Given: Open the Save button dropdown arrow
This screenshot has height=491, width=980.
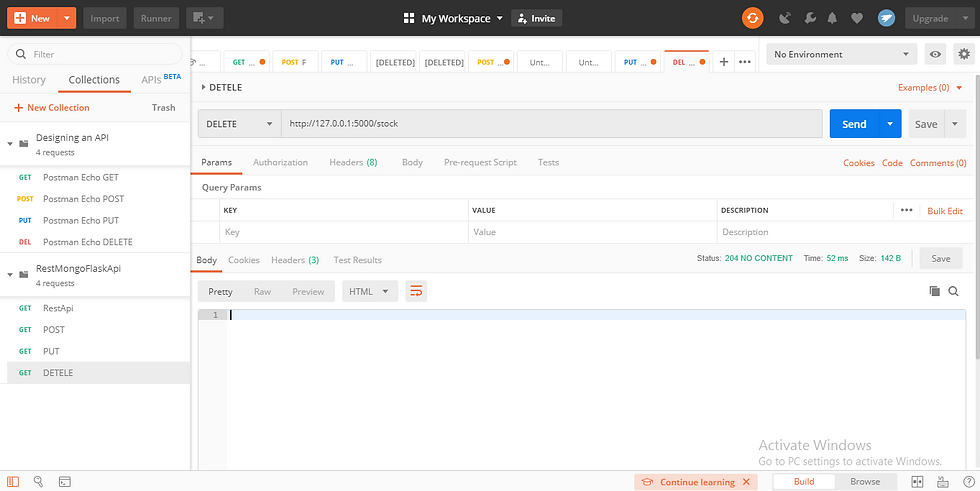Looking at the screenshot, I should click(954, 124).
